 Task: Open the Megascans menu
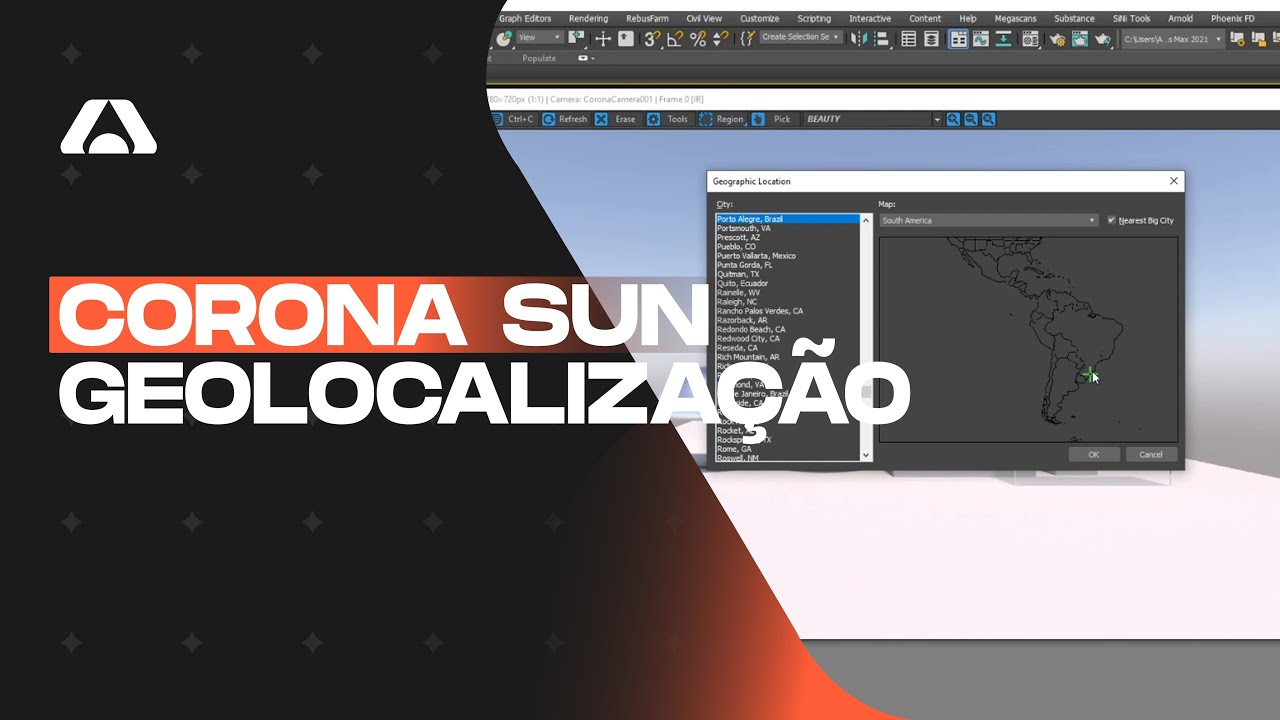tap(1016, 18)
